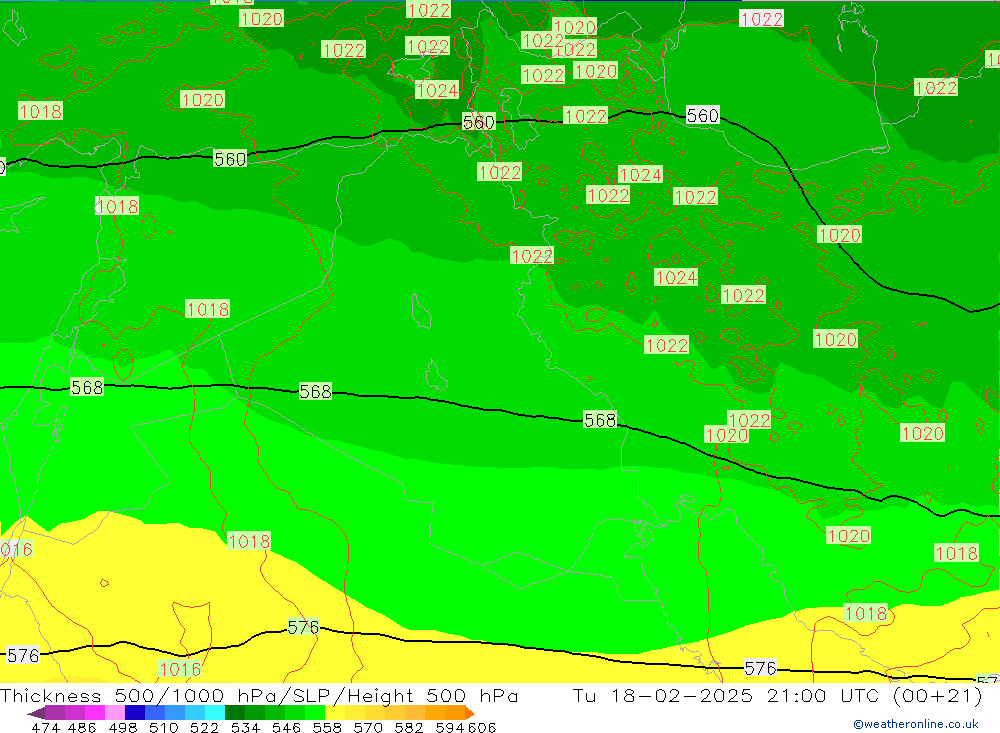
Task: Click the legend value 570
Action: click(368, 727)
